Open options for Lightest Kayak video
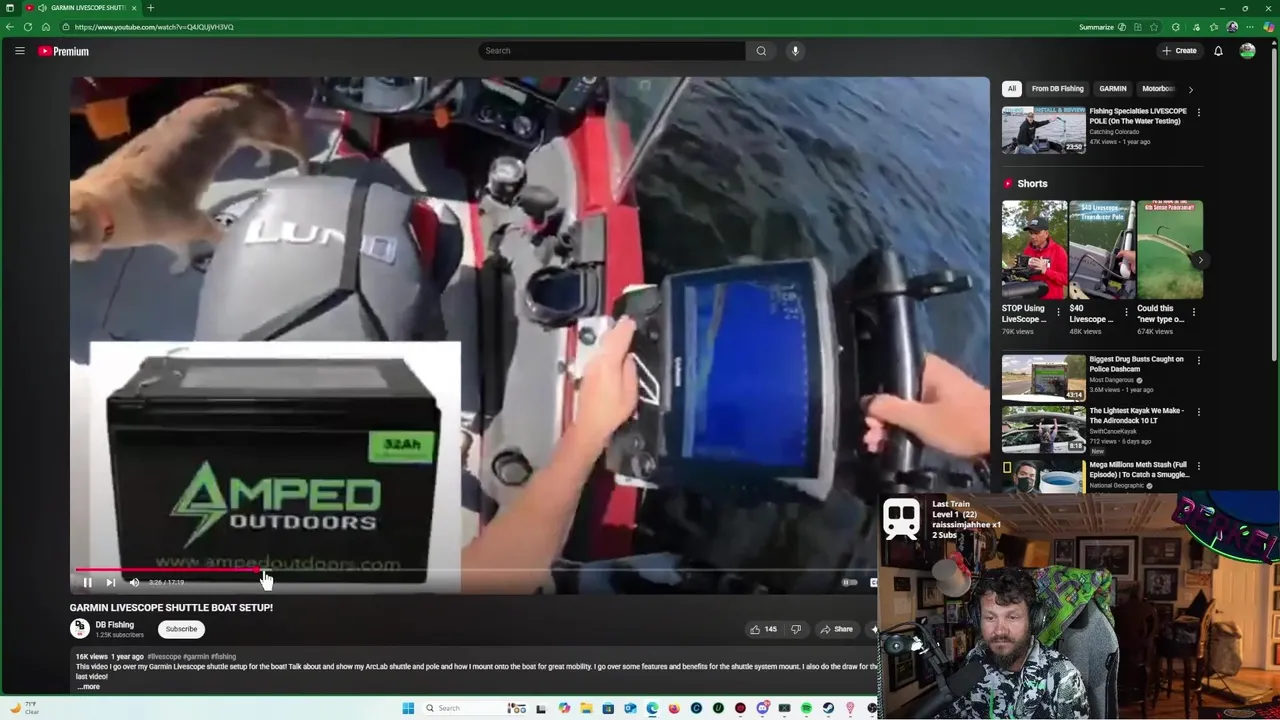The height and width of the screenshot is (720, 1280). coord(1198,412)
